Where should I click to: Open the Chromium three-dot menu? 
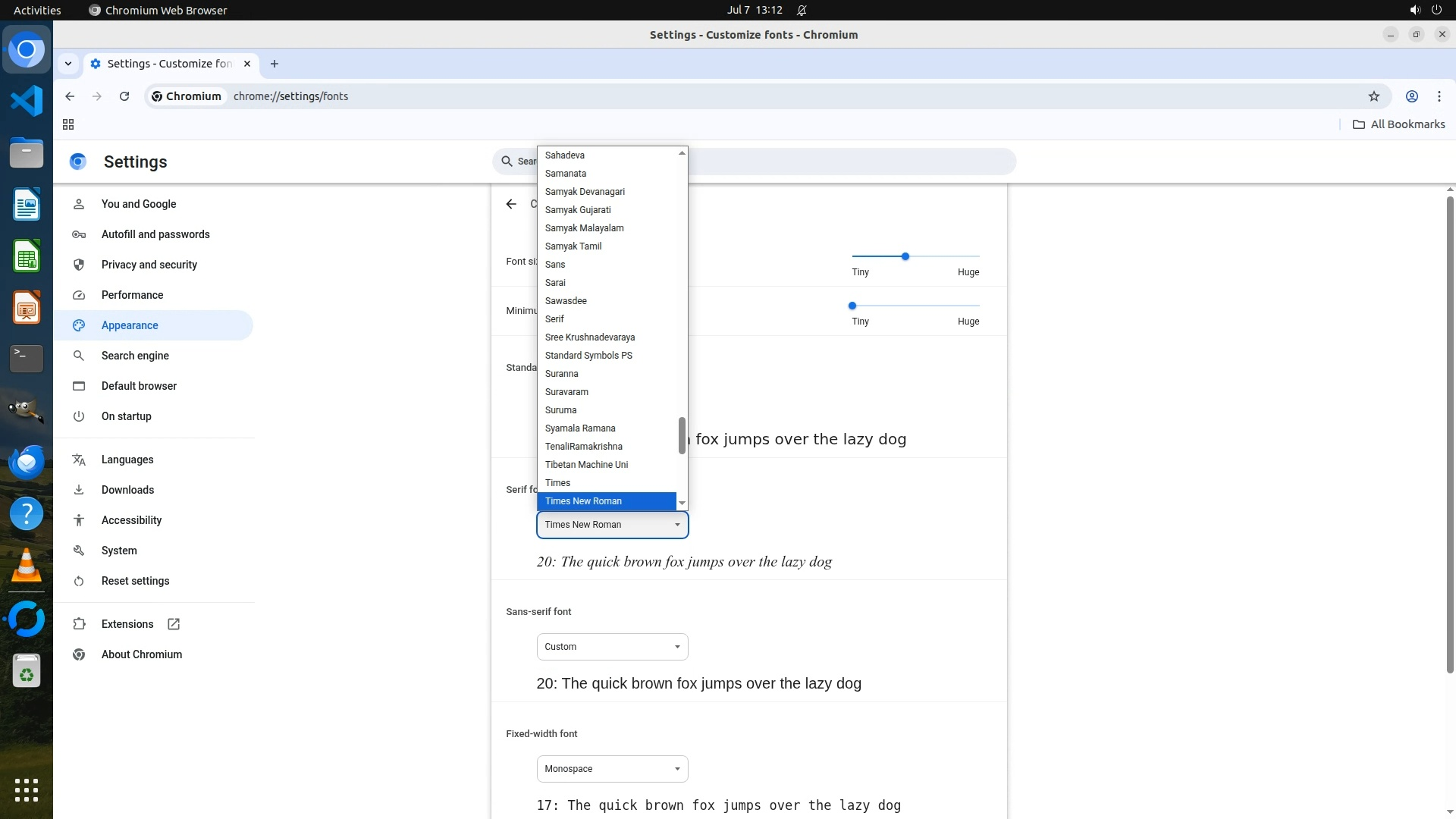(x=1439, y=96)
